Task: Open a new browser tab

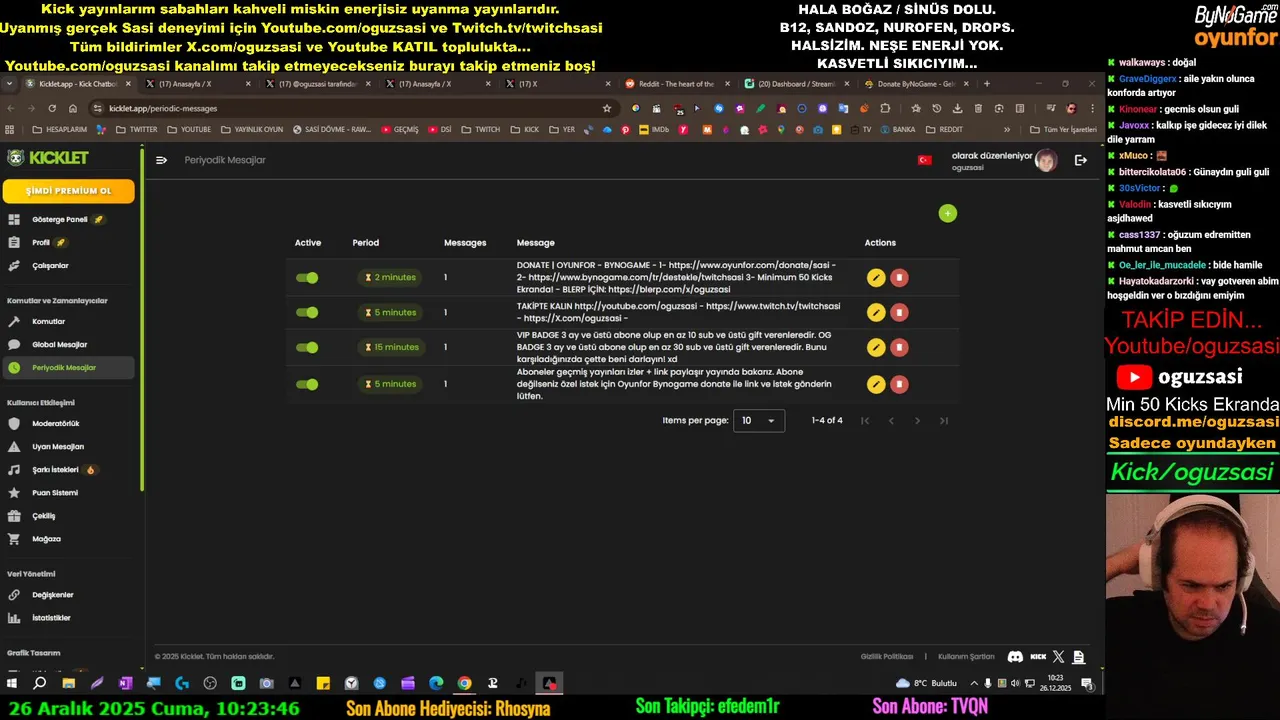Action: tap(987, 84)
